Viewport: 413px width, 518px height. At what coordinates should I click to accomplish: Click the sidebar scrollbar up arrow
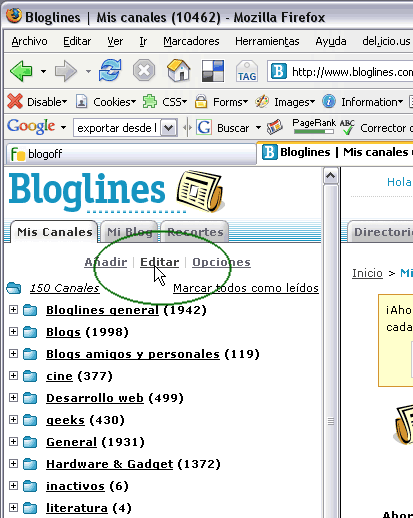[x=330, y=176]
